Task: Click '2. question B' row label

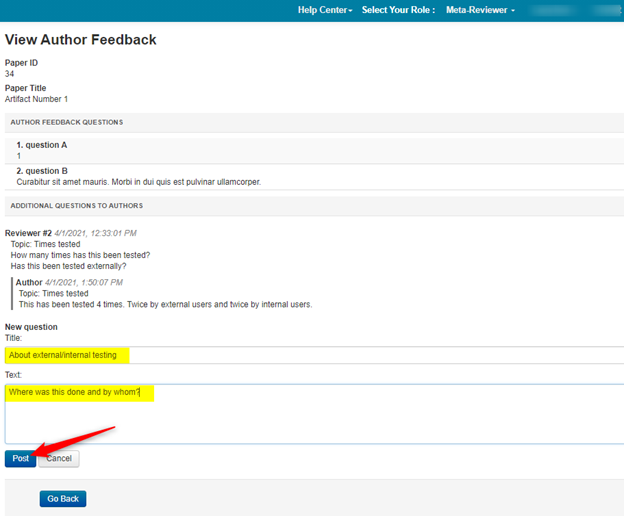Action: (42, 171)
